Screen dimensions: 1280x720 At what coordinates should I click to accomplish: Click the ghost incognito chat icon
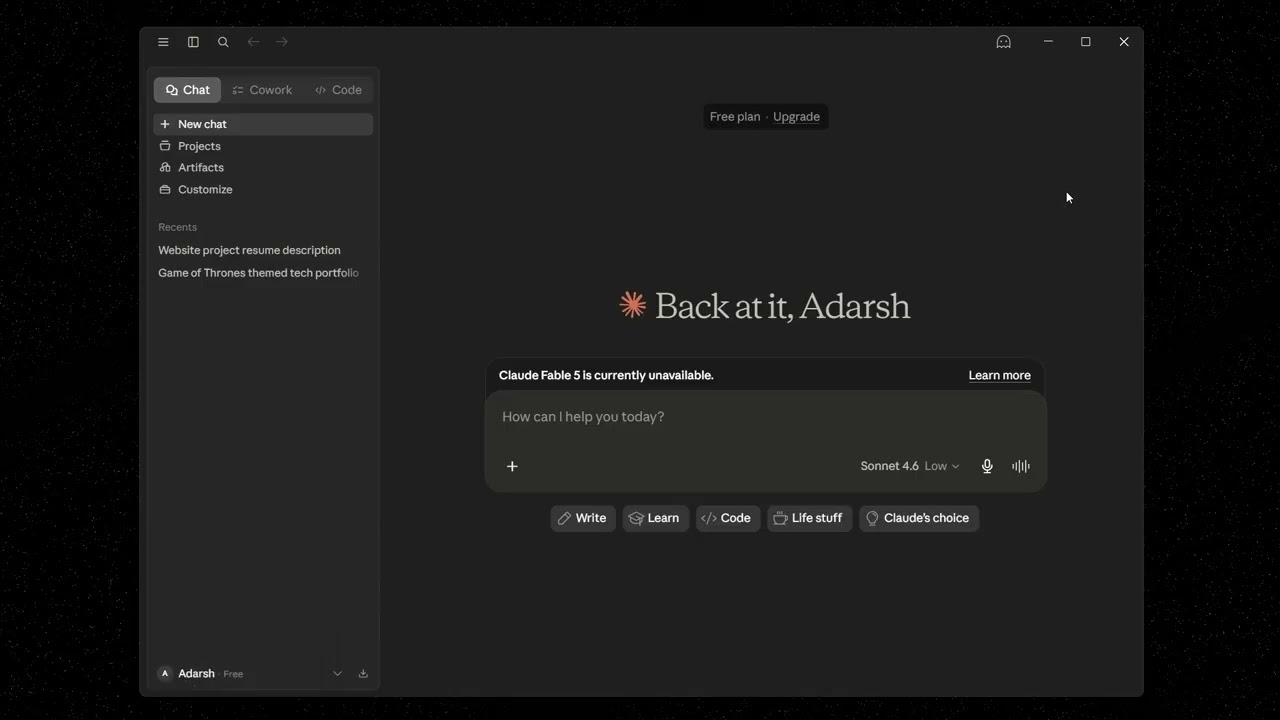point(1003,42)
